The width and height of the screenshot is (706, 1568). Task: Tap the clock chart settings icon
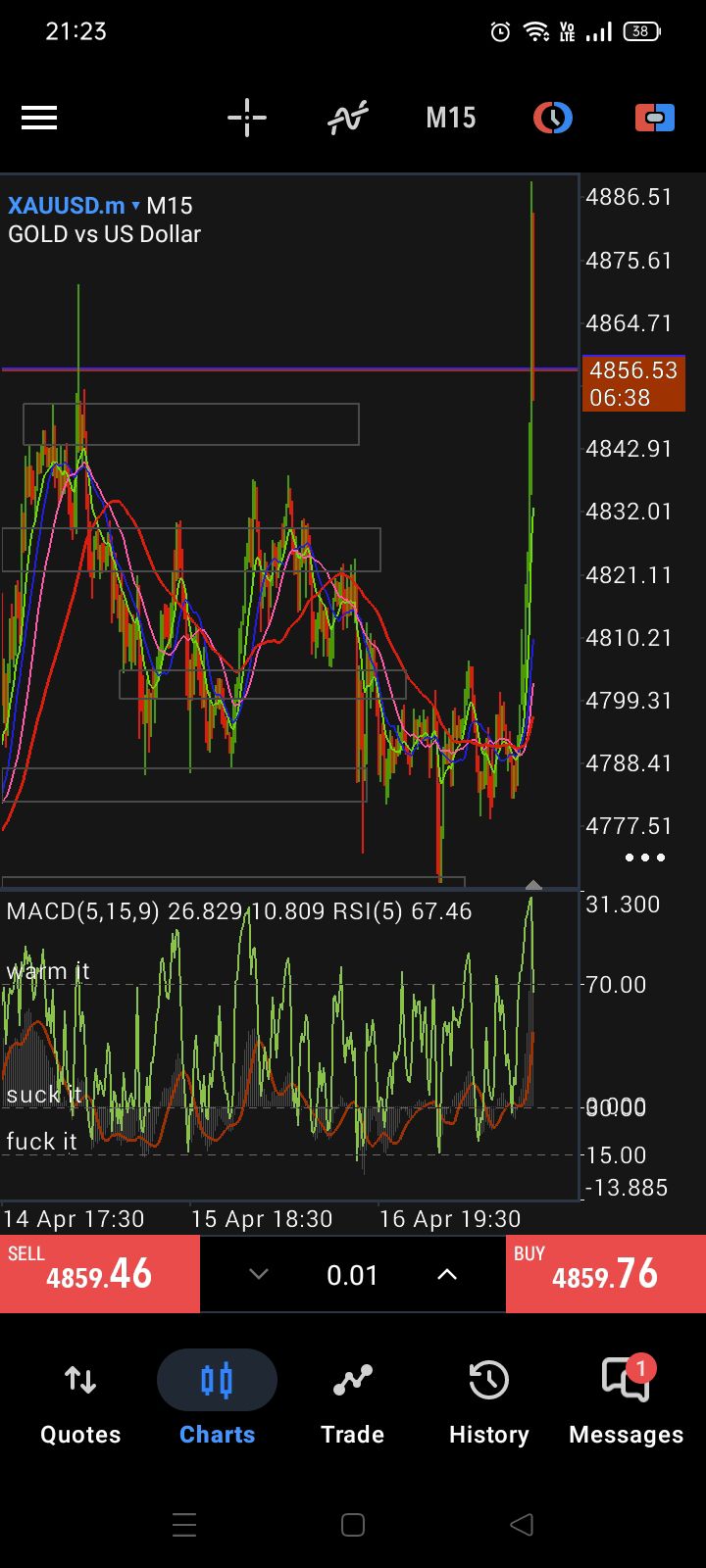(x=553, y=119)
